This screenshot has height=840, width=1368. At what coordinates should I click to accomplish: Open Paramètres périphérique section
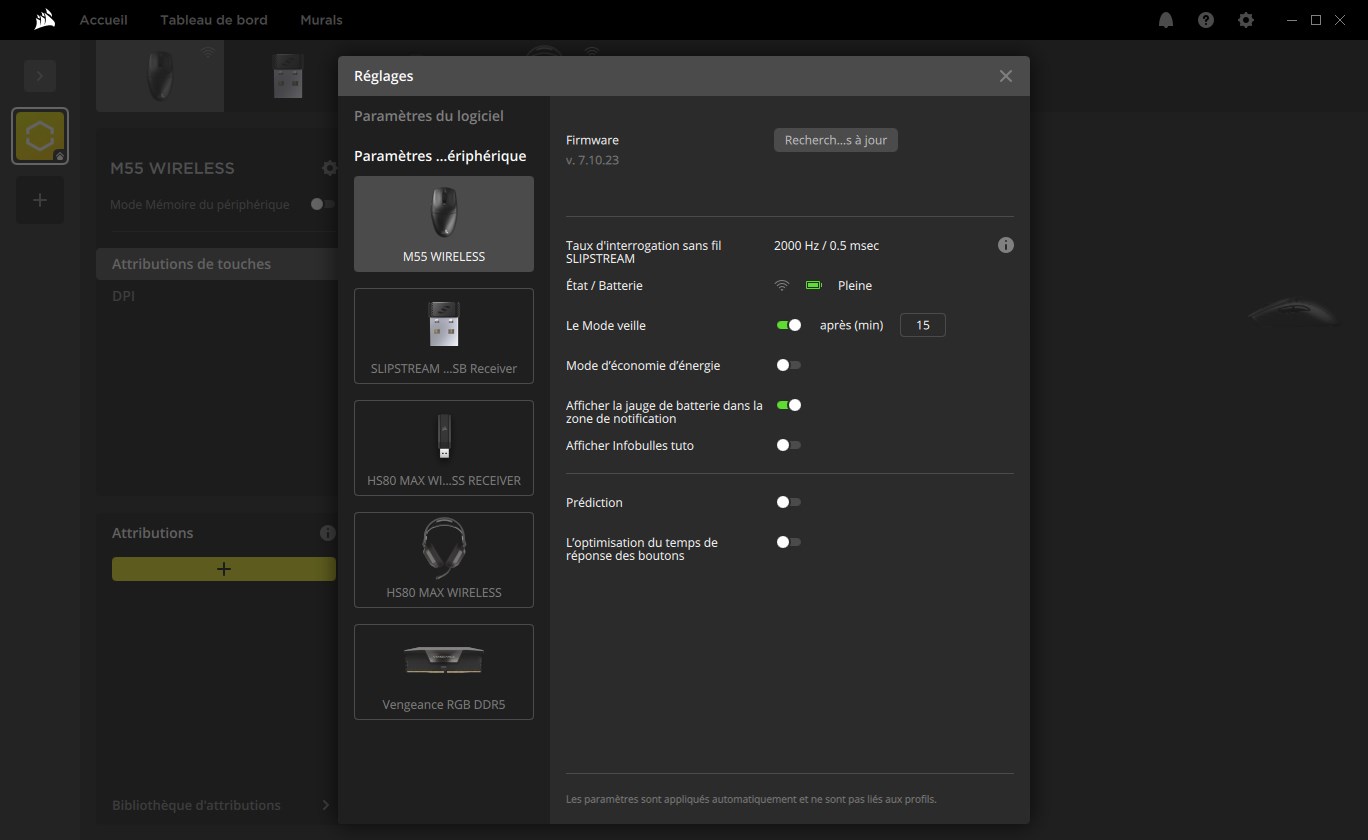[x=440, y=156]
